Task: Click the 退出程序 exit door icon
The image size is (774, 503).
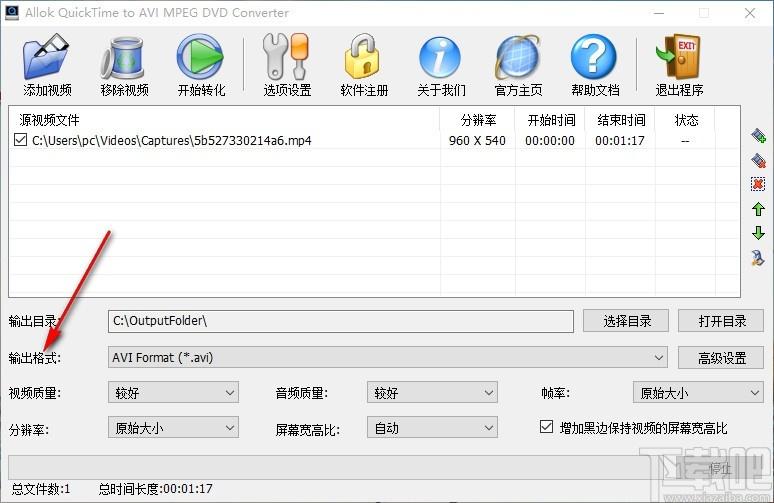Action: [679, 57]
